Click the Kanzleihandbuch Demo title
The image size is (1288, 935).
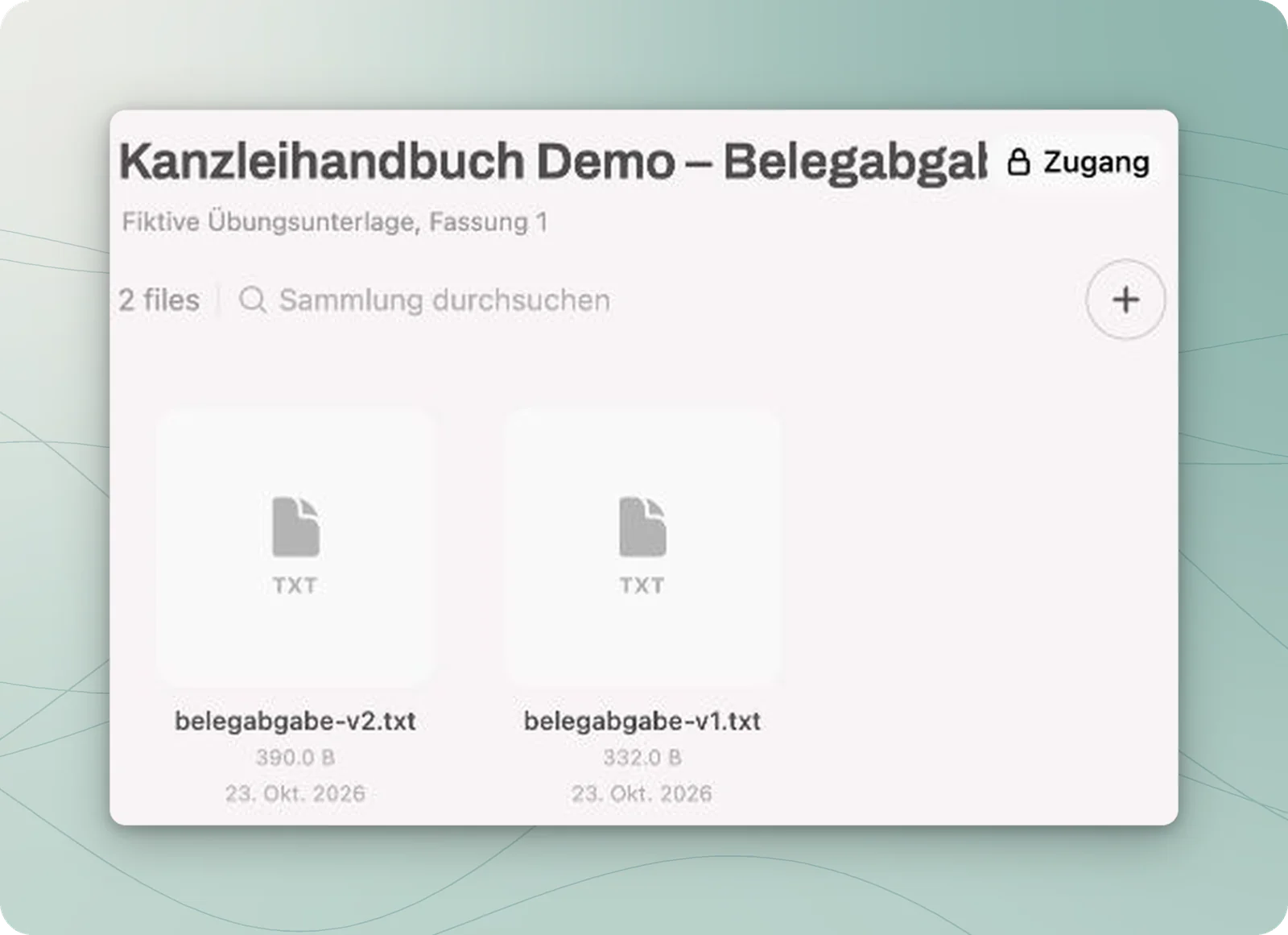tap(552, 162)
